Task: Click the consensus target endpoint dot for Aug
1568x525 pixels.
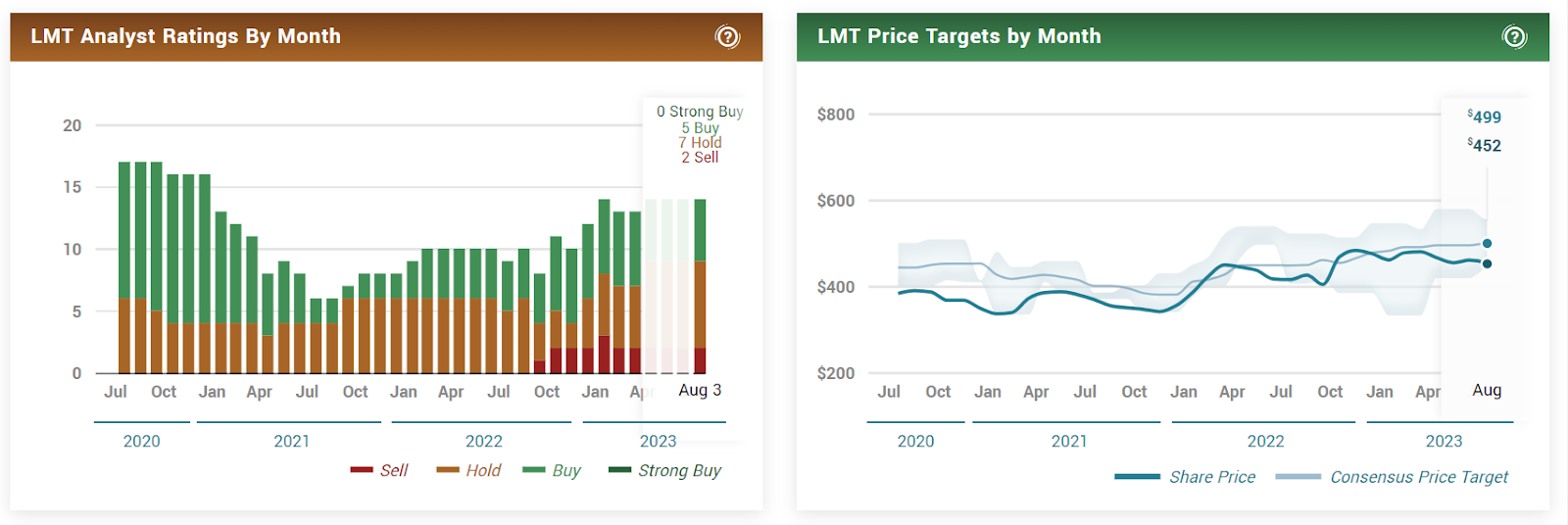Action: coord(1487,243)
